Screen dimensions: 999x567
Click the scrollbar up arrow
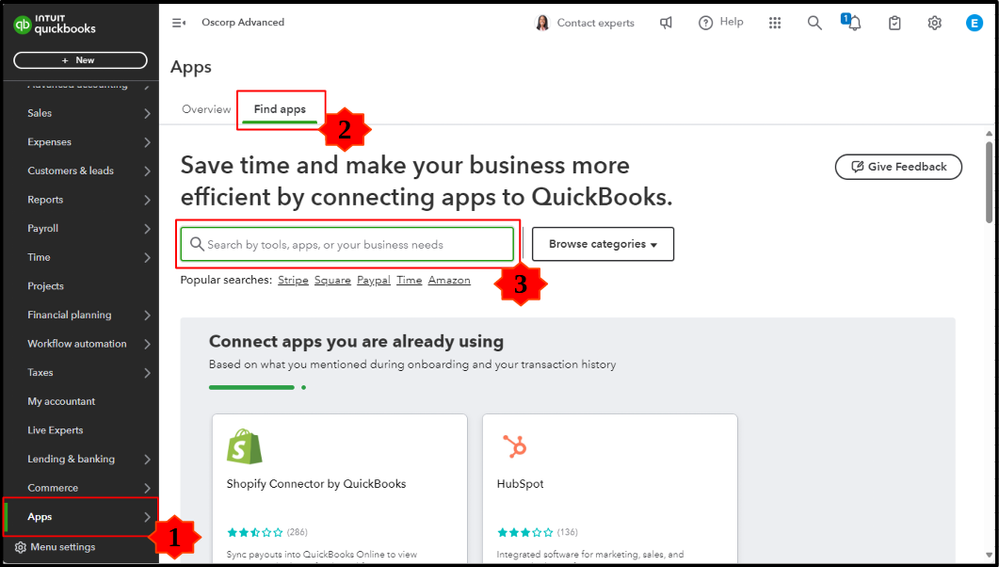989,133
